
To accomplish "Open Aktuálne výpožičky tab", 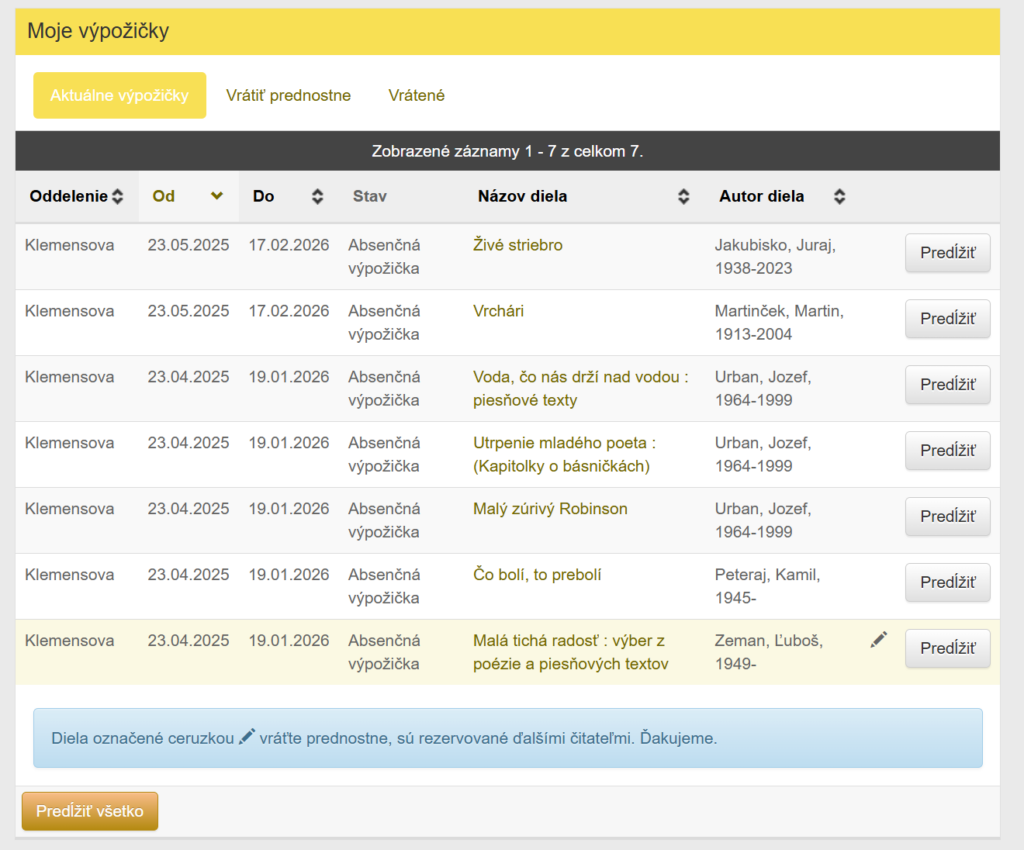I will [120, 95].
